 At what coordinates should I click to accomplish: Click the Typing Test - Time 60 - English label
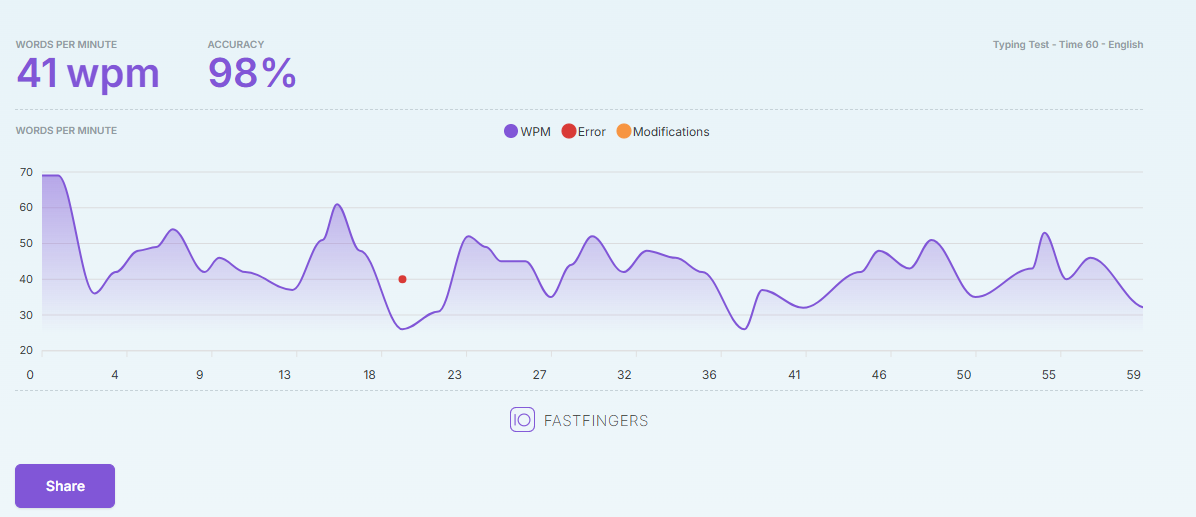tap(1068, 45)
